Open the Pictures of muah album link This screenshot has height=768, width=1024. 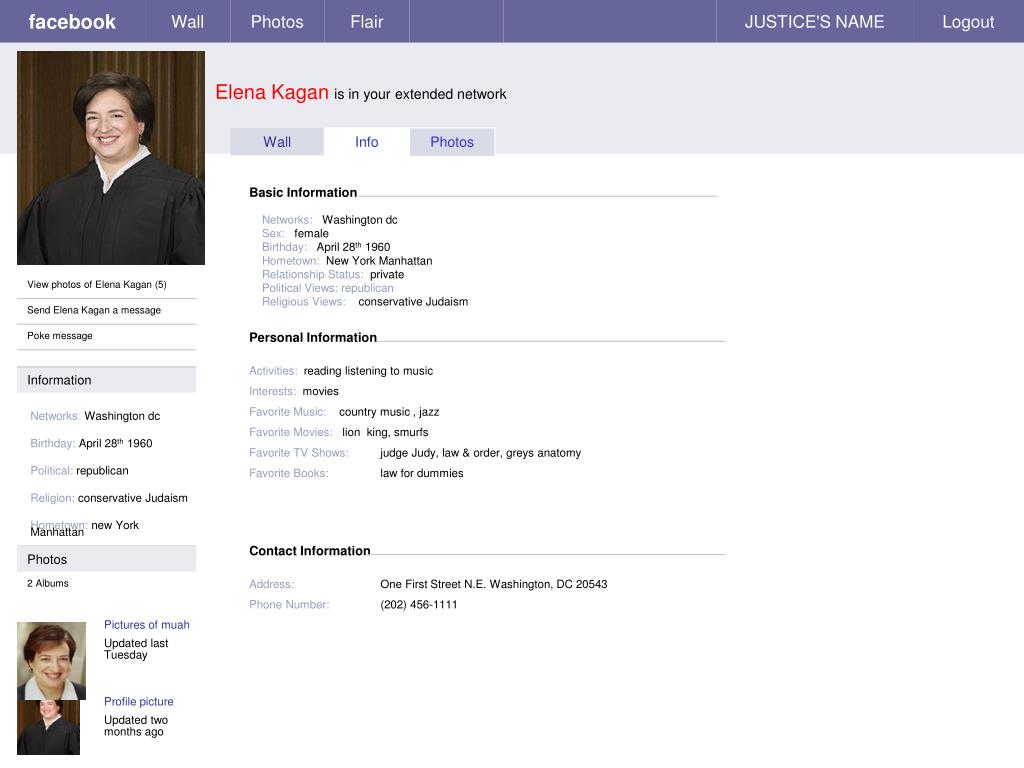tap(147, 624)
